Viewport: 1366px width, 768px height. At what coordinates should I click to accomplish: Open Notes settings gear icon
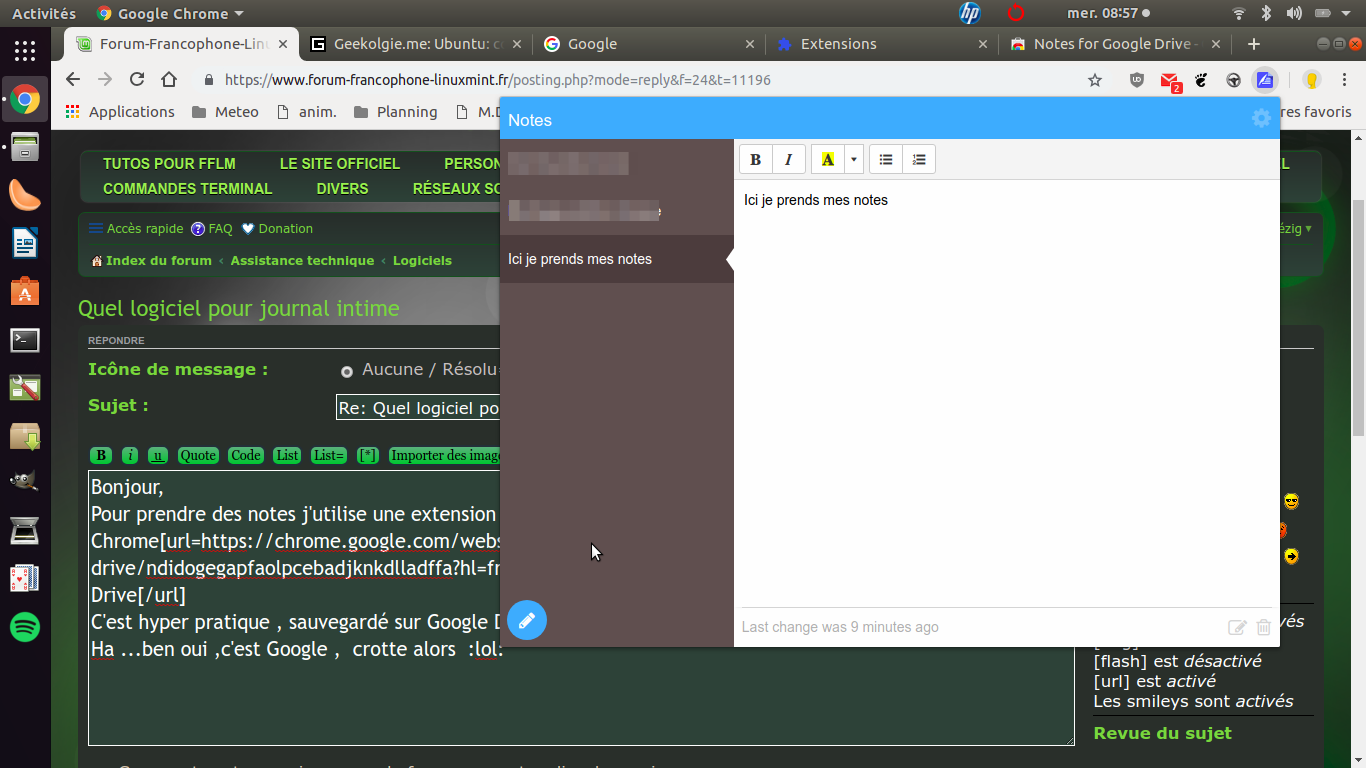click(x=1261, y=119)
